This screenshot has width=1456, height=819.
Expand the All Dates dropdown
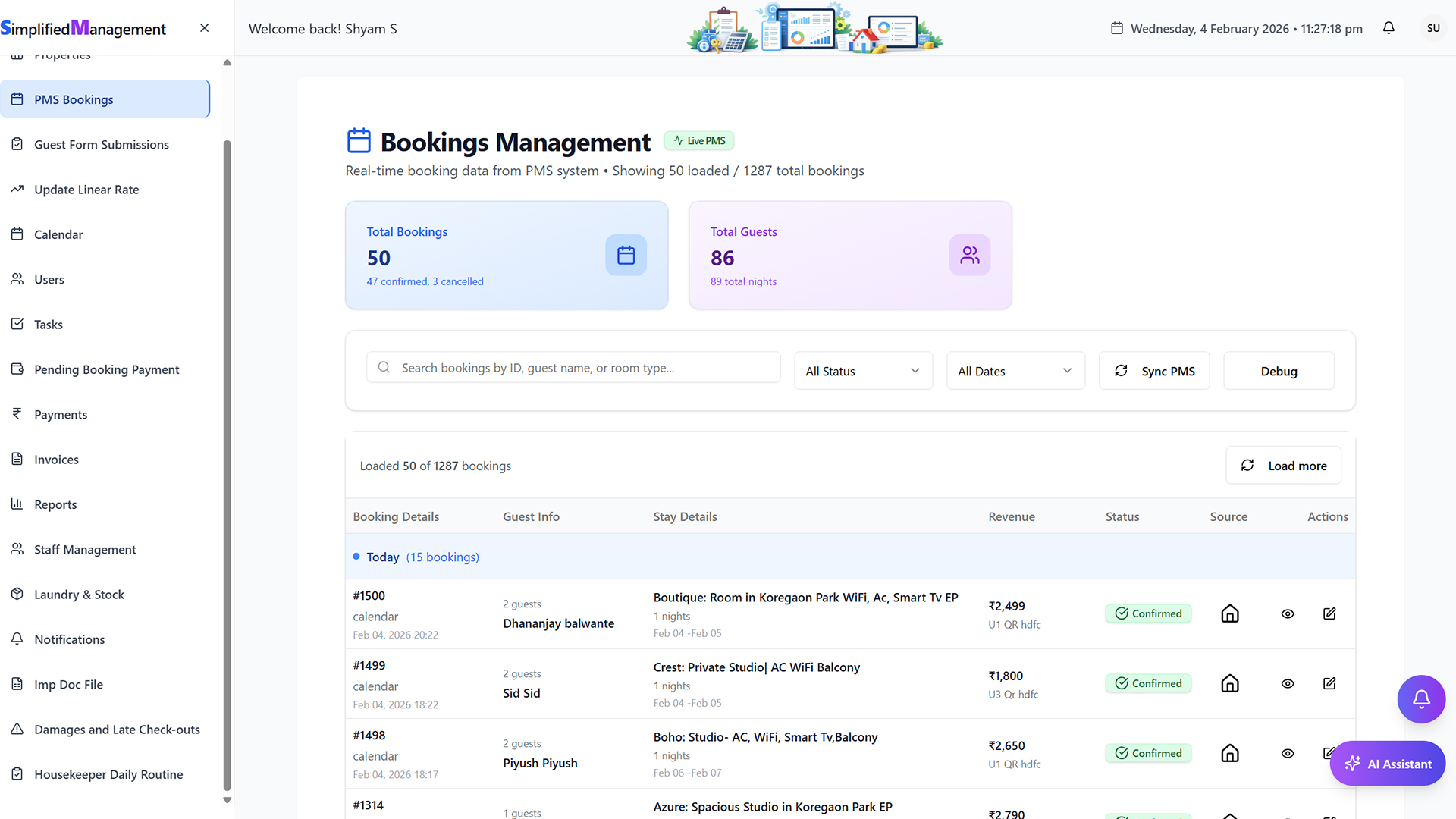1015,371
